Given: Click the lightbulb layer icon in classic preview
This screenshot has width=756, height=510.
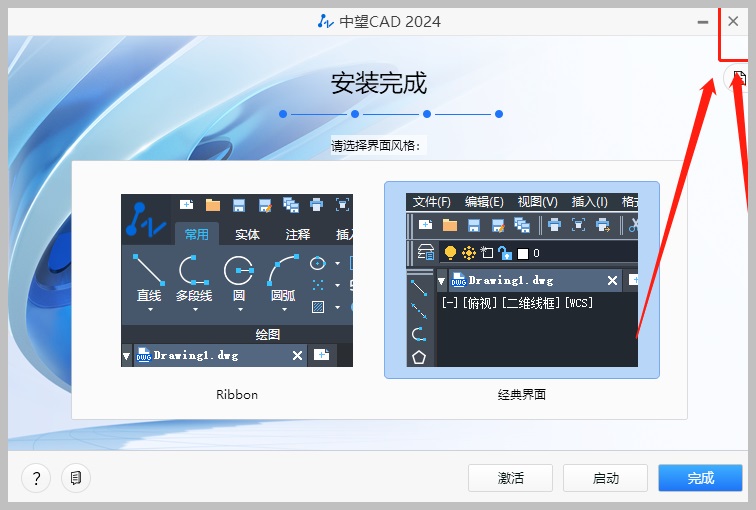Looking at the screenshot, I should pyautogui.click(x=450, y=253).
